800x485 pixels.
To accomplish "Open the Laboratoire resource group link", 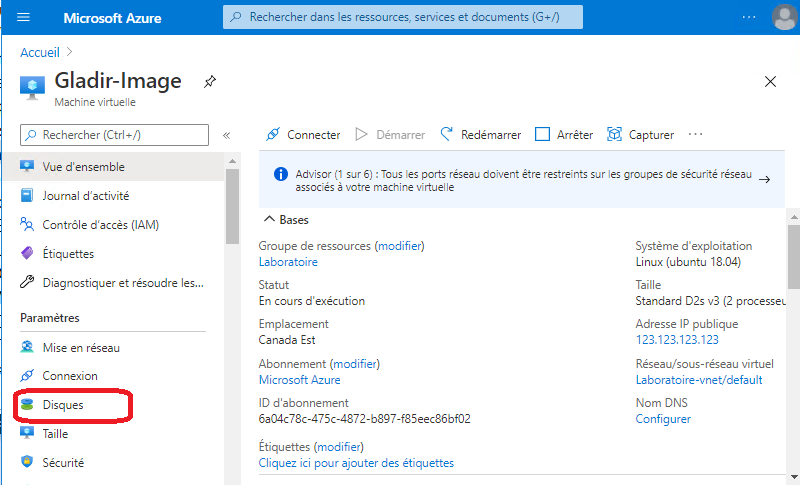I will click(x=288, y=262).
